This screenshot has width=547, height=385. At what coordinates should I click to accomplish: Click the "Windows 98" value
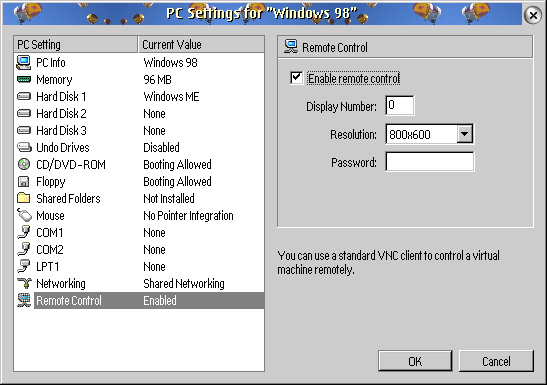click(171, 62)
